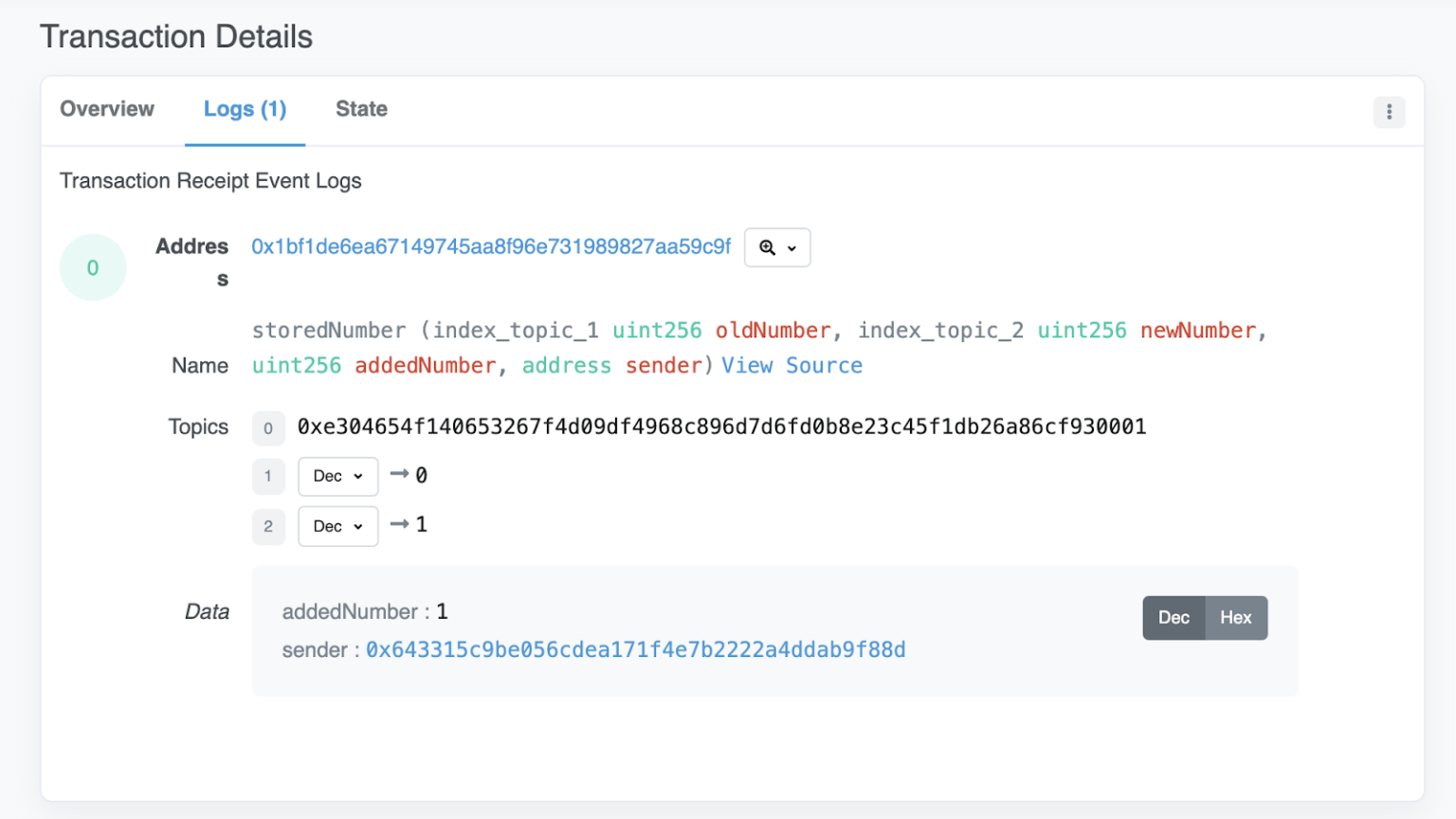The width and height of the screenshot is (1456, 819).
Task: Open the three-dot options menu
Action: 1389,112
